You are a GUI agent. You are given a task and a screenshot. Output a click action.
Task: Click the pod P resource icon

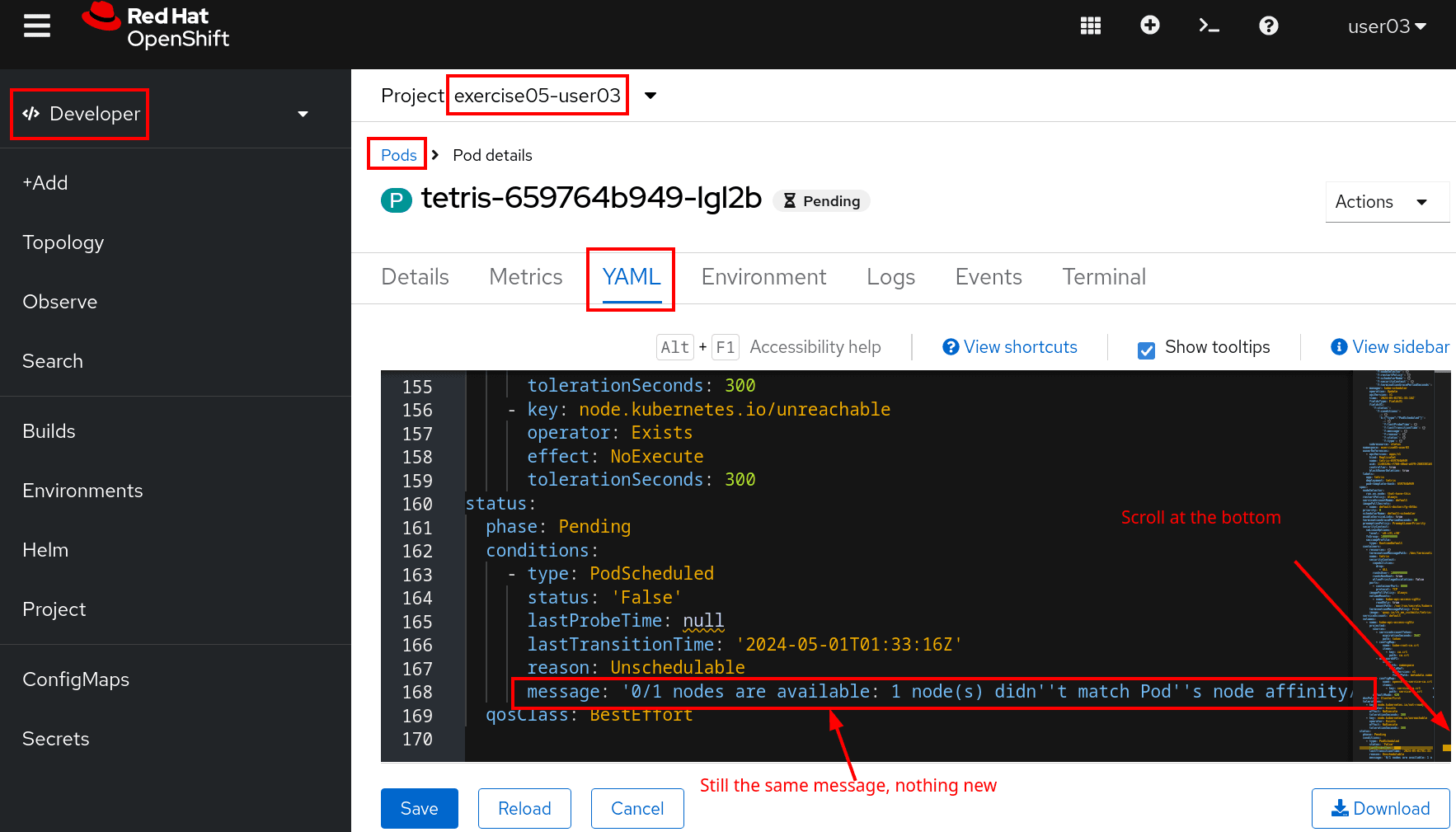coord(397,200)
